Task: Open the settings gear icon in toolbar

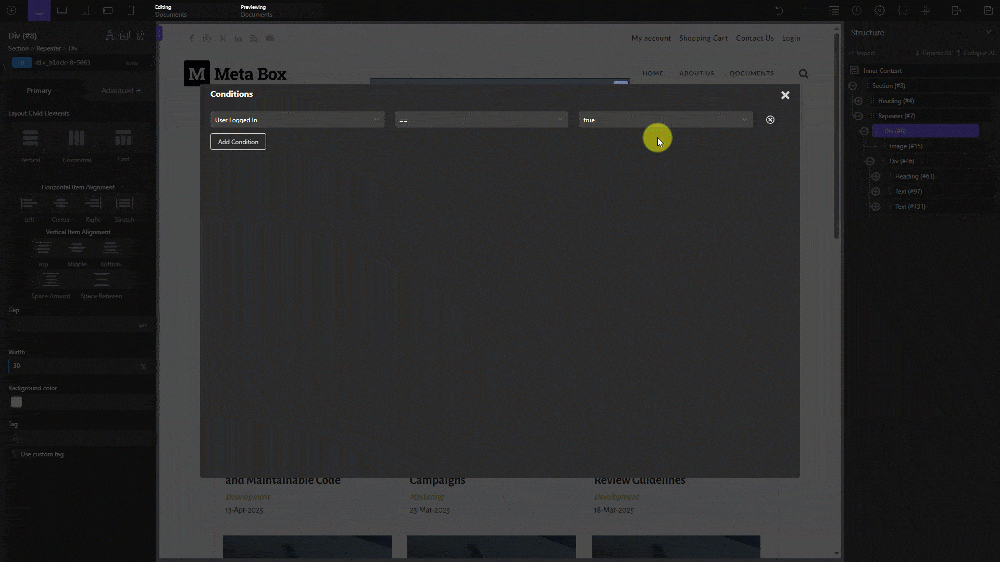Action: coord(880,10)
